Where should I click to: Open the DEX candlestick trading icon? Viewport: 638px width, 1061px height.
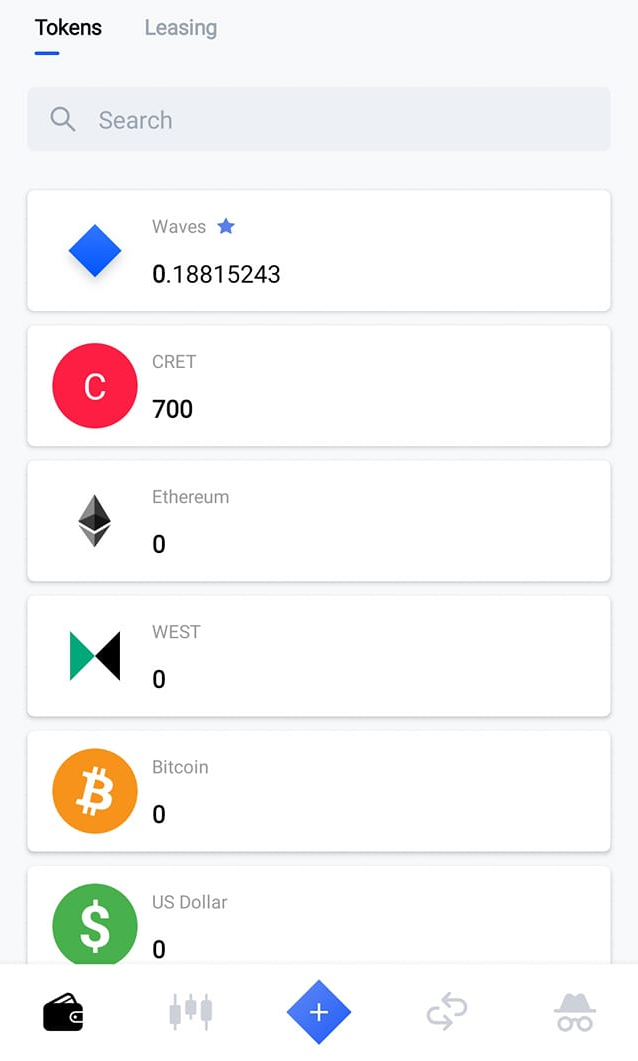pyautogui.click(x=191, y=1012)
